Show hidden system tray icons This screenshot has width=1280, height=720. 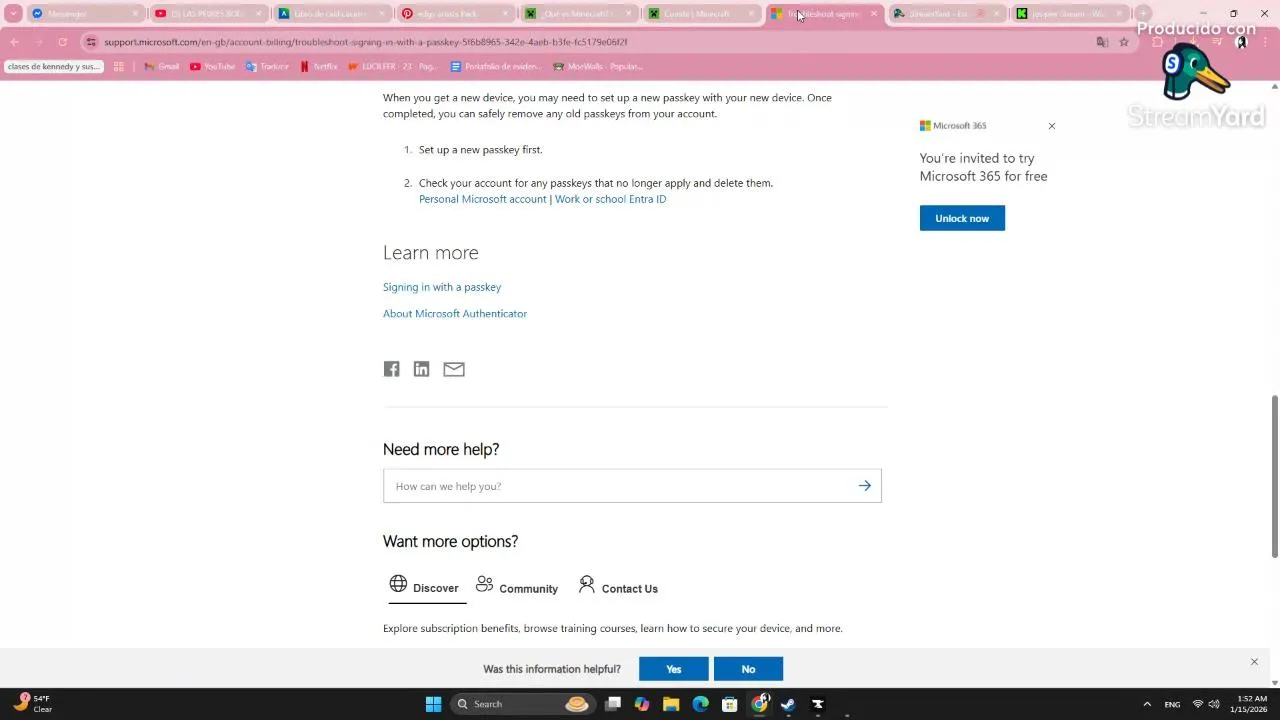[1147, 704]
